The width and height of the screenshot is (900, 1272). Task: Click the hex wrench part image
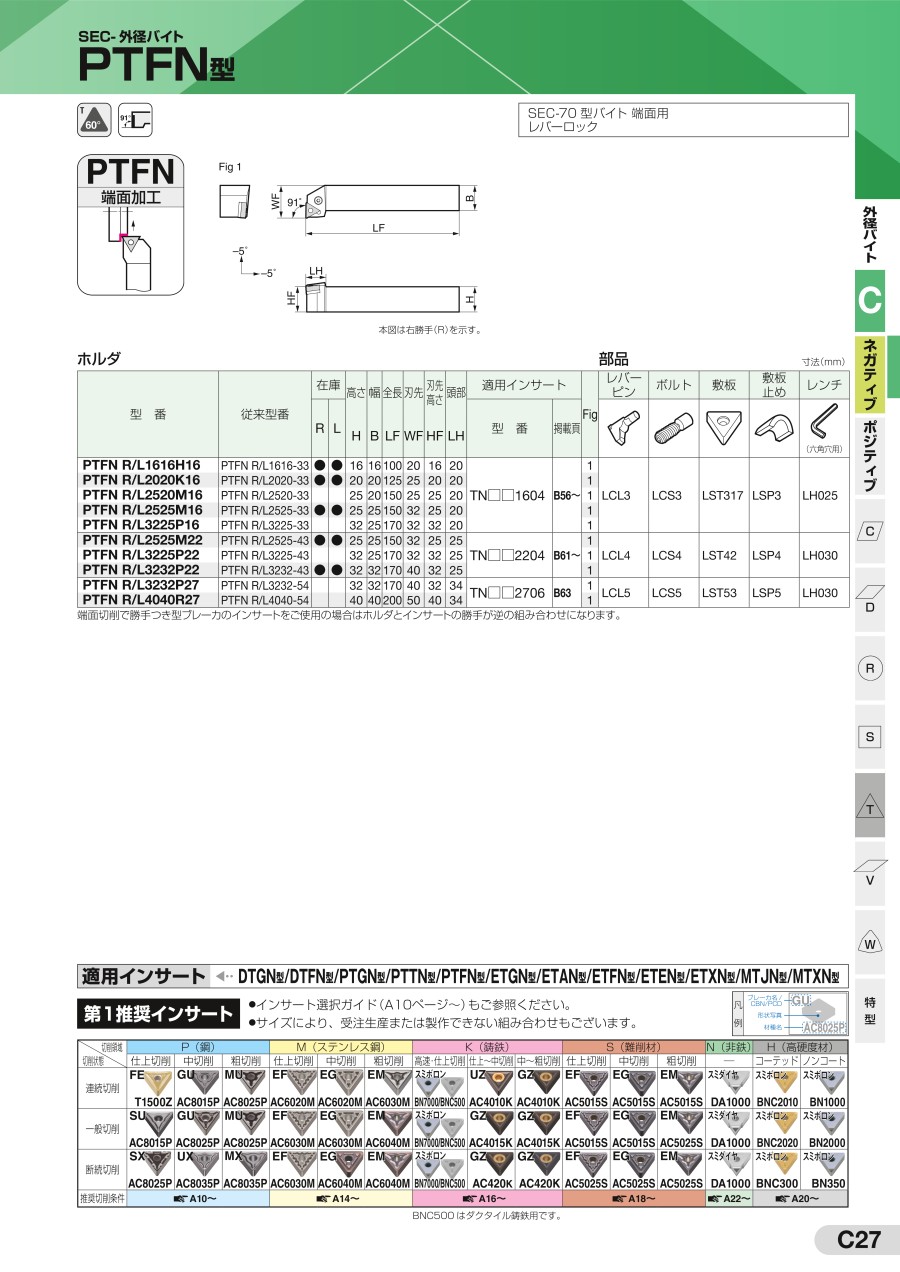(x=823, y=424)
